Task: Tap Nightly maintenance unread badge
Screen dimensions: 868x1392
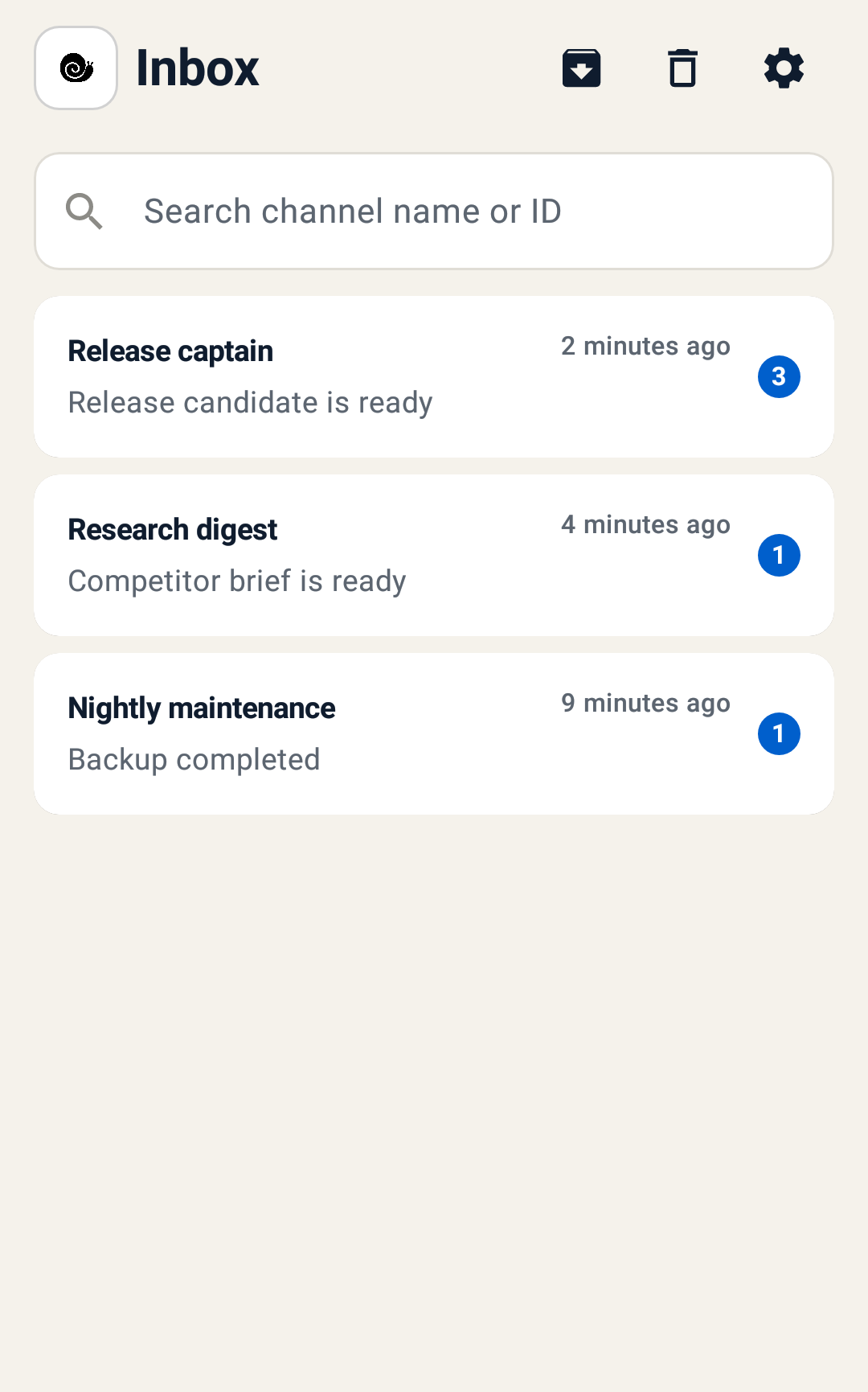Action: (x=779, y=733)
